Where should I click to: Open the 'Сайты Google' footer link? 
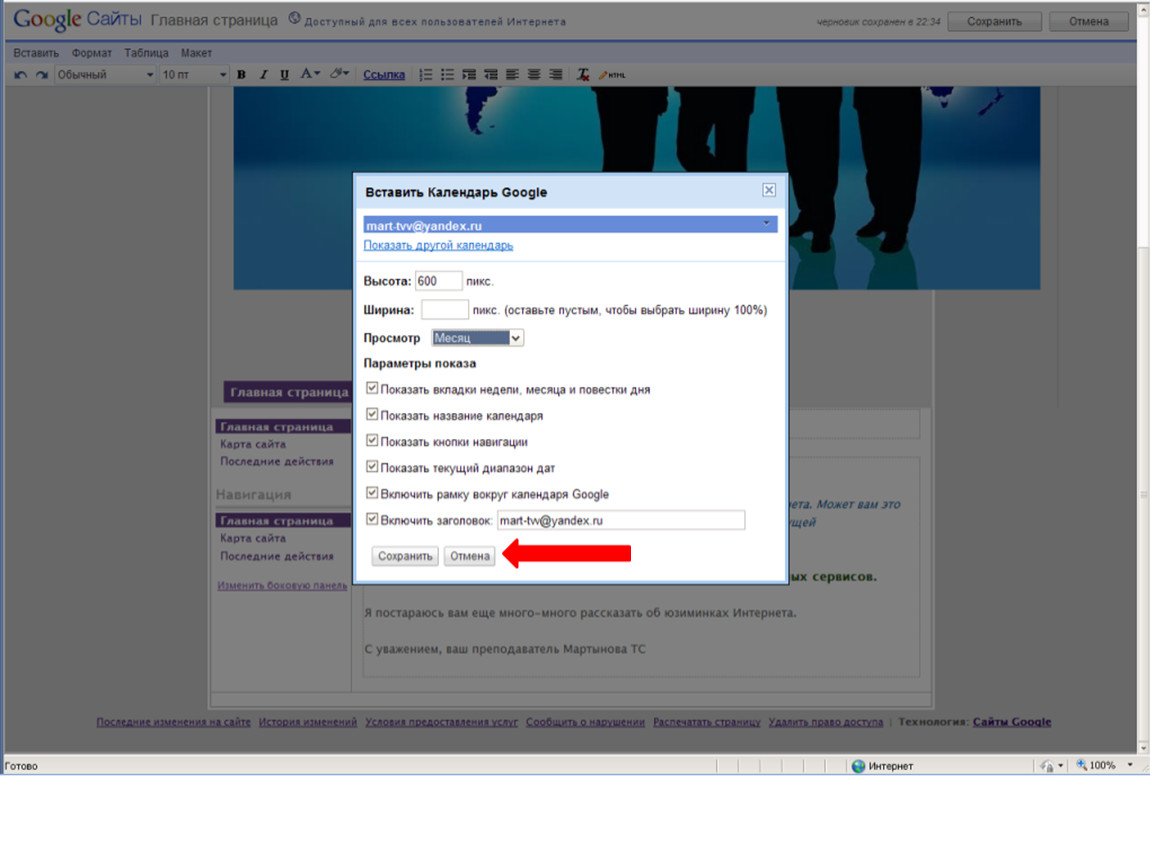(1012, 722)
